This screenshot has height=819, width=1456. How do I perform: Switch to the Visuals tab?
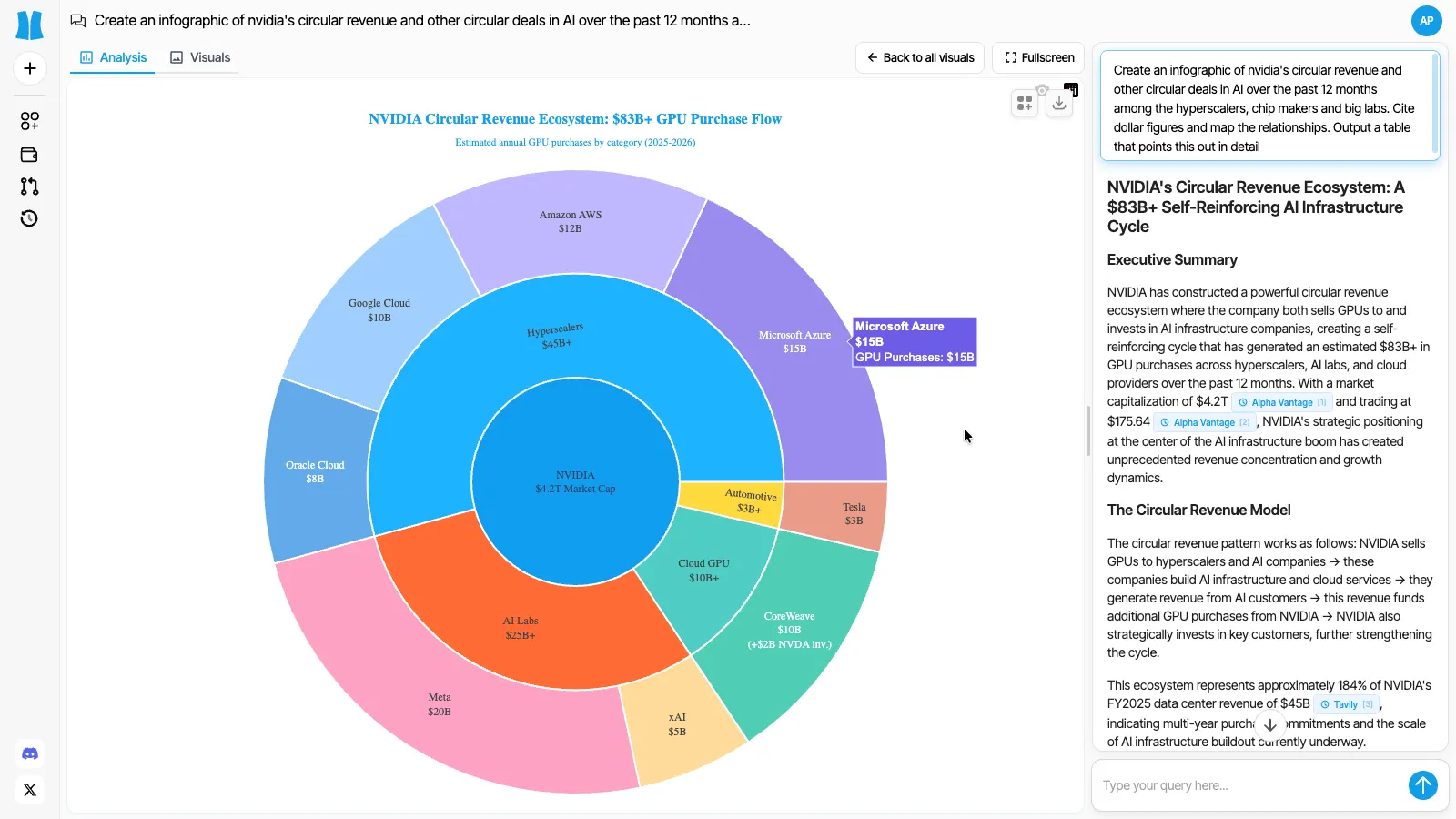coord(200,57)
